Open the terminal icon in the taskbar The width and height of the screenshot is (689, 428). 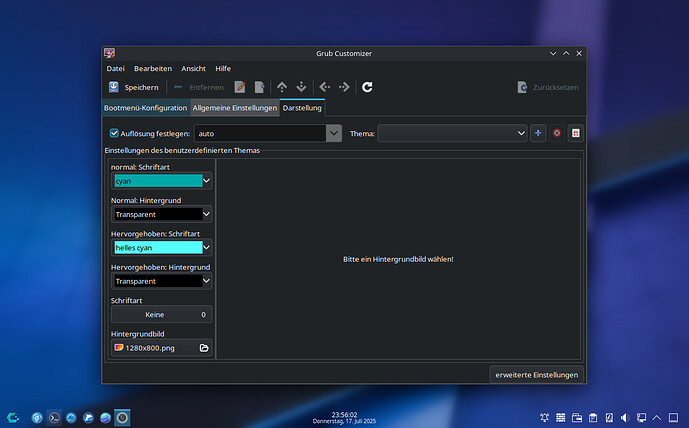[x=54, y=417]
